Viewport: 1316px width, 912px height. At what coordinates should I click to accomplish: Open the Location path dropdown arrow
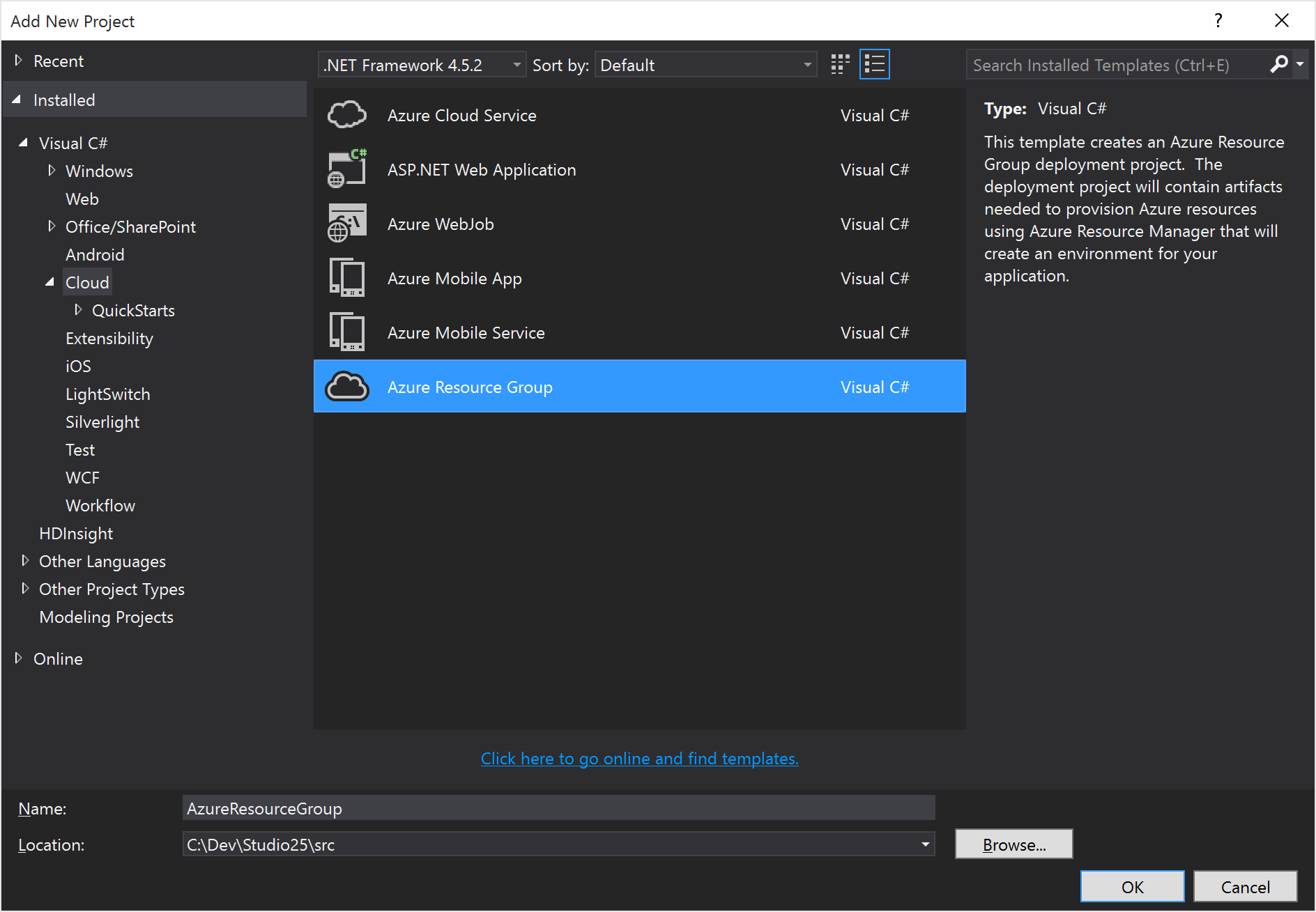(925, 844)
